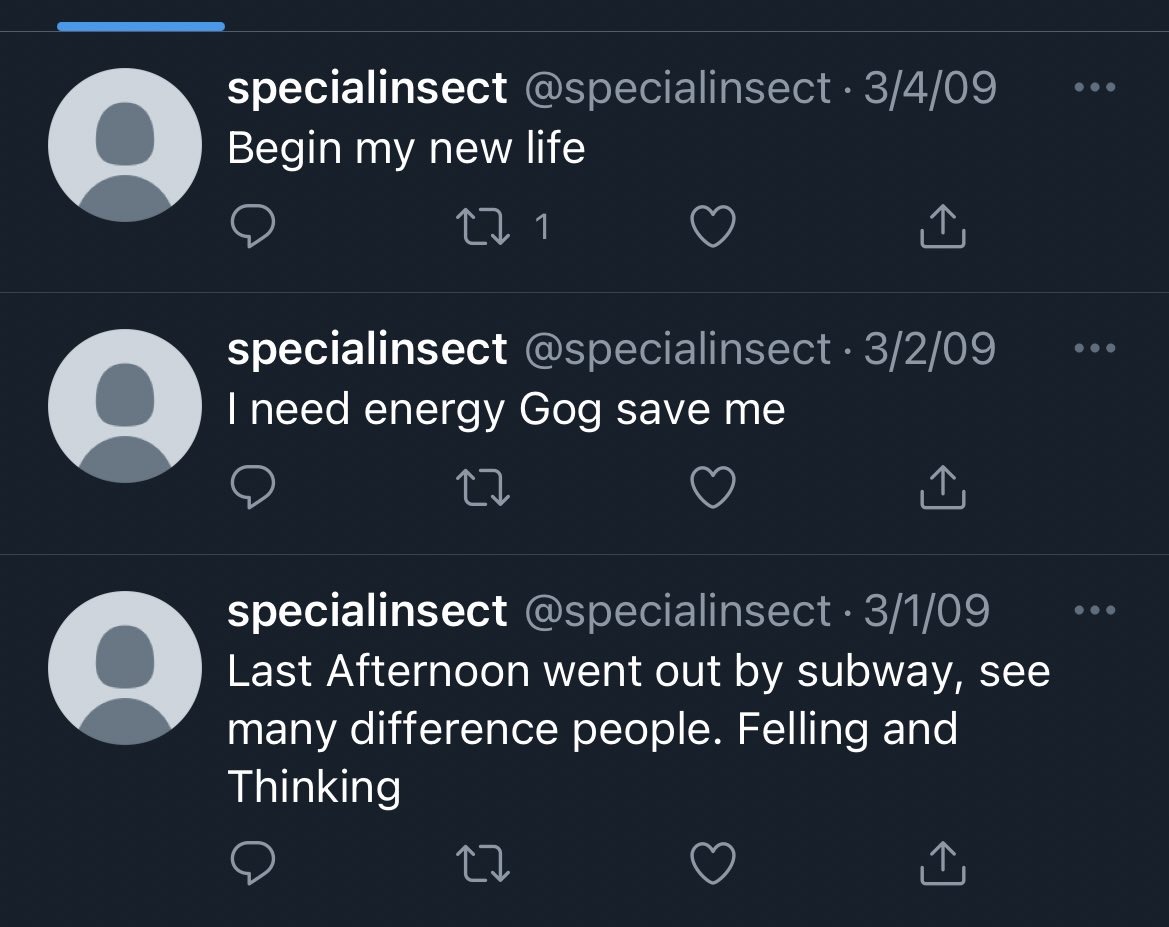Tap the avatar beside the subway tweet

pyautogui.click(x=125, y=666)
